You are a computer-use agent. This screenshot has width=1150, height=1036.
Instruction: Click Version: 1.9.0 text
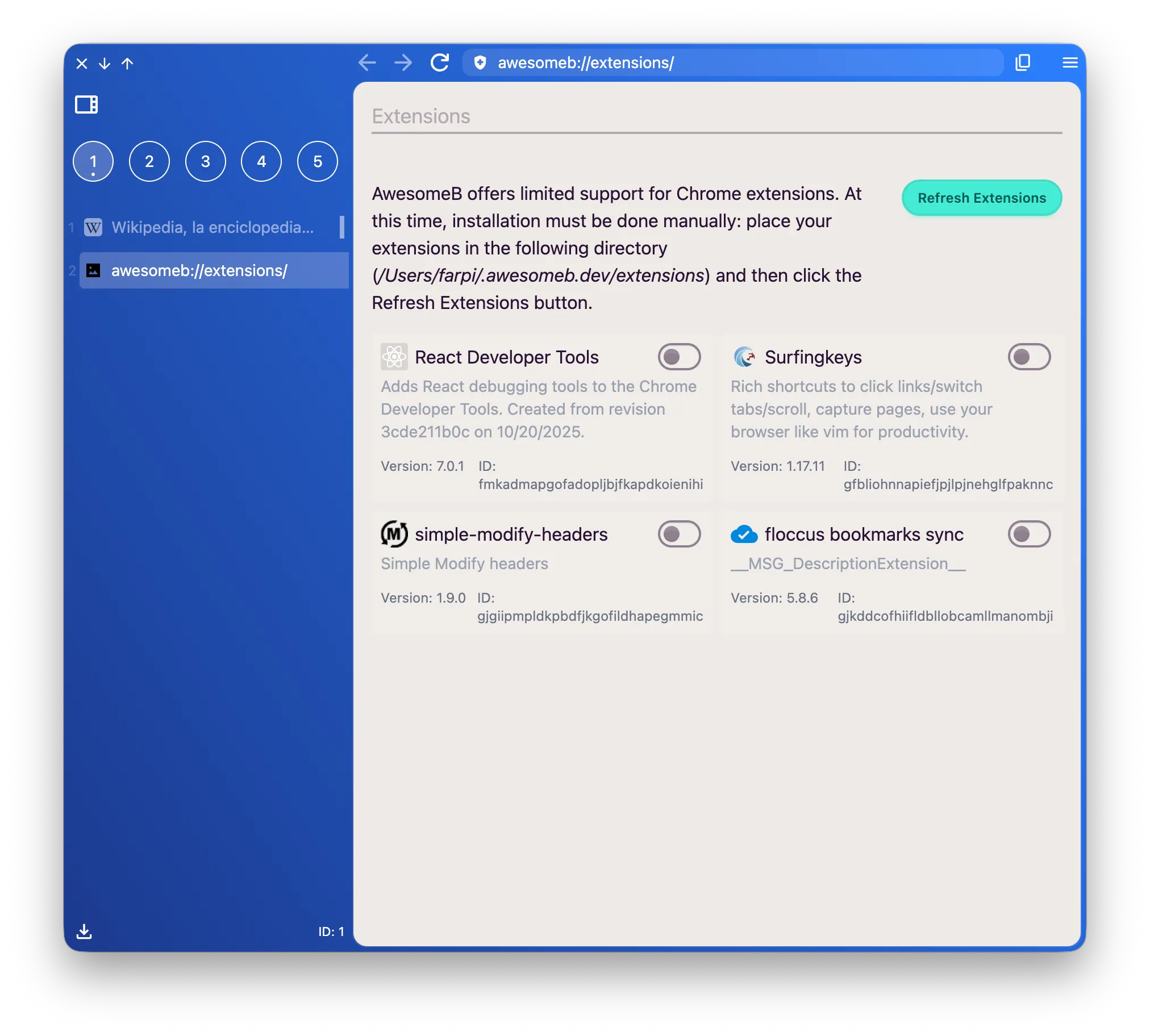[x=423, y=598]
